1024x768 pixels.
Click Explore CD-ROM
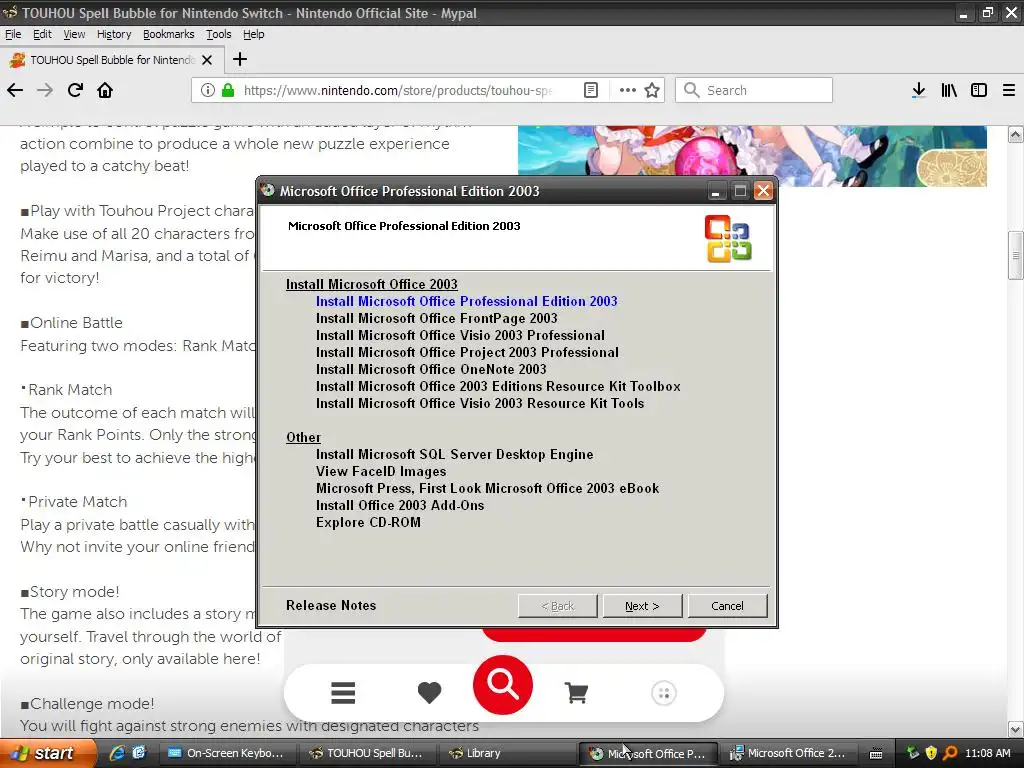click(368, 522)
